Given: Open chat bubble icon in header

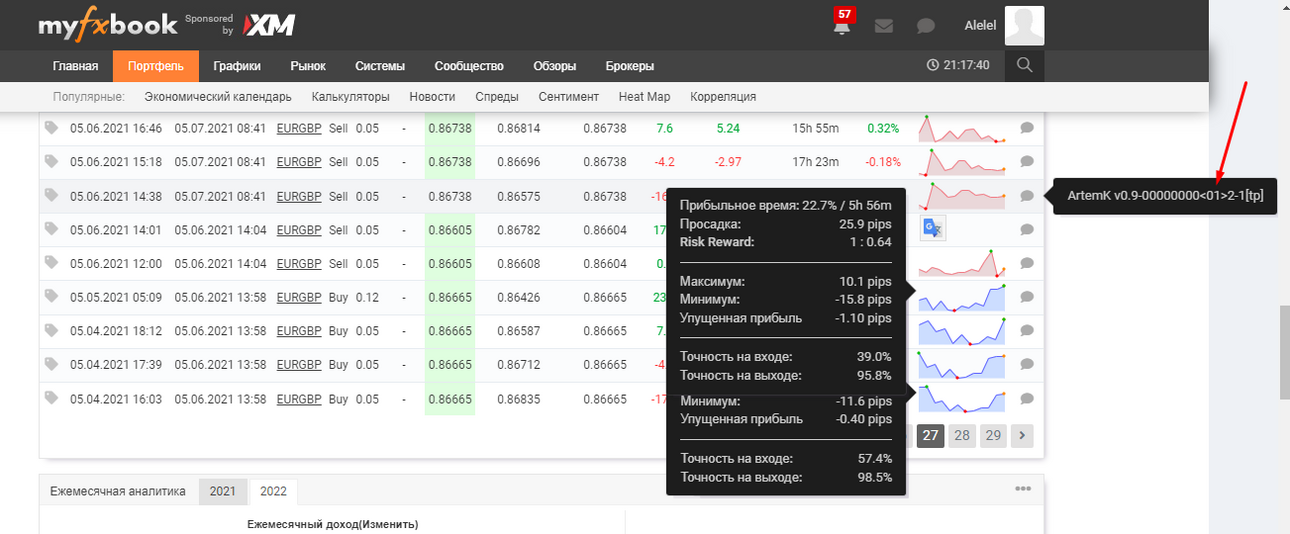Looking at the screenshot, I should [x=926, y=26].
